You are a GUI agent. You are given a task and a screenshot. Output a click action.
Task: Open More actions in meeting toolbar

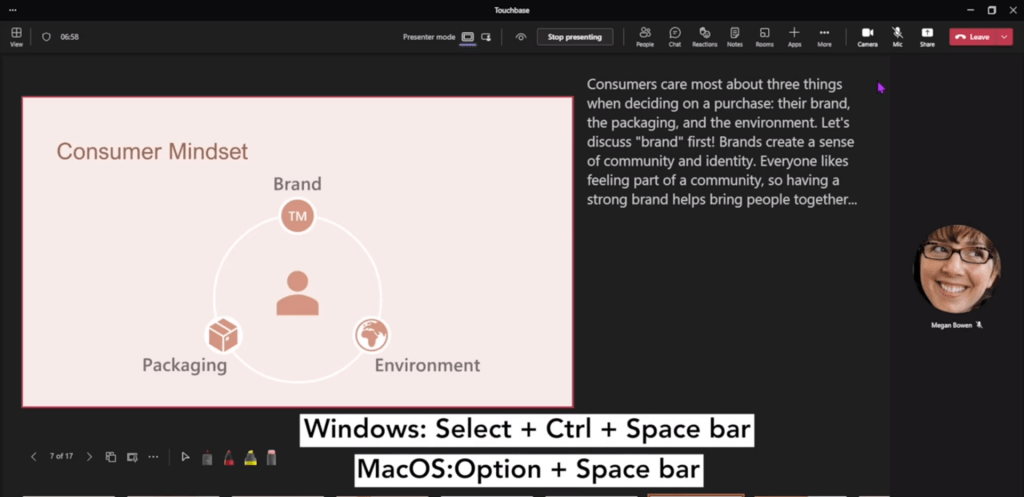(824, 36)
